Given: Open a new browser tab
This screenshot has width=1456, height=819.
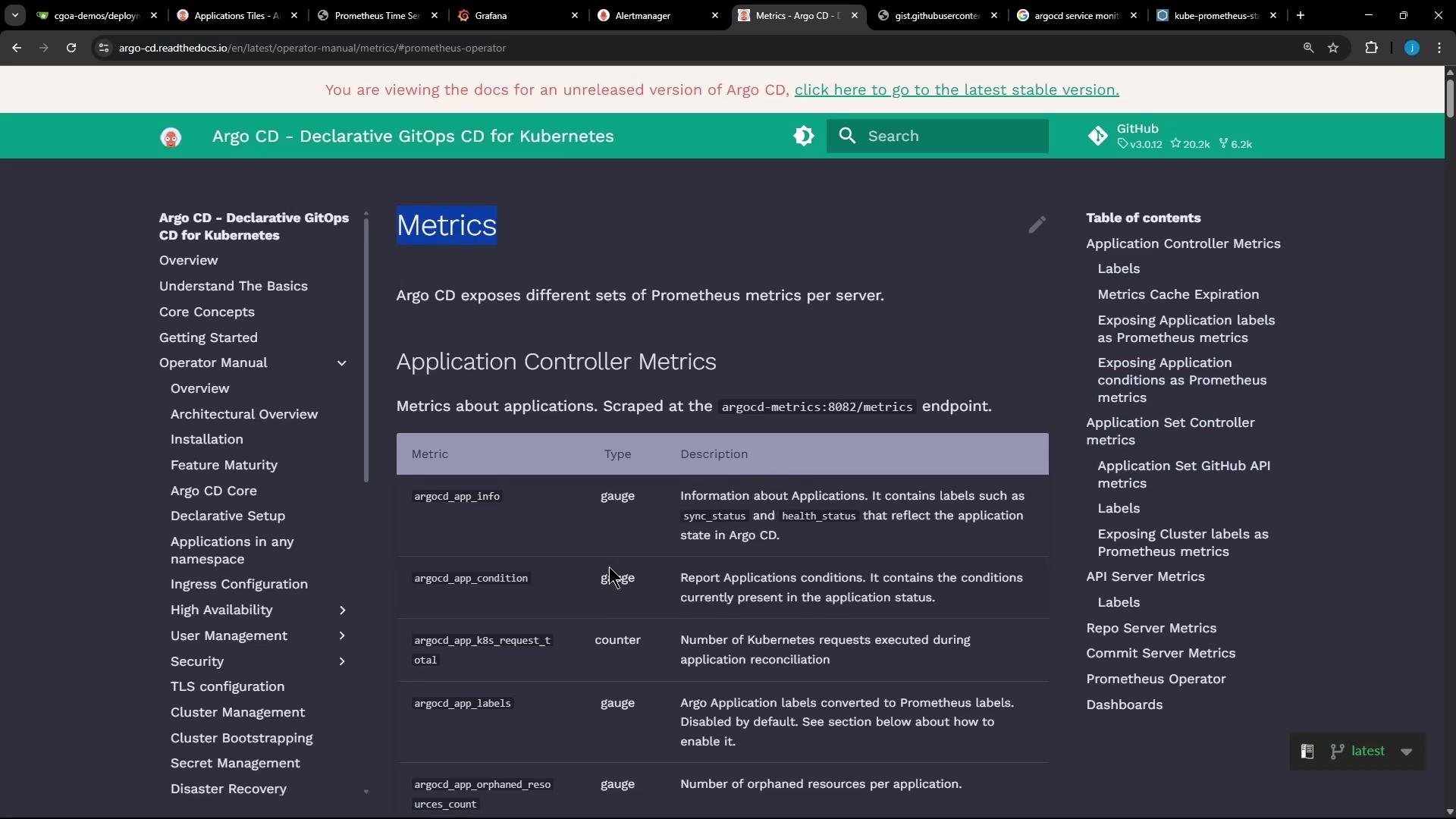Looking at the screenshot, I should click(1301, 15).
